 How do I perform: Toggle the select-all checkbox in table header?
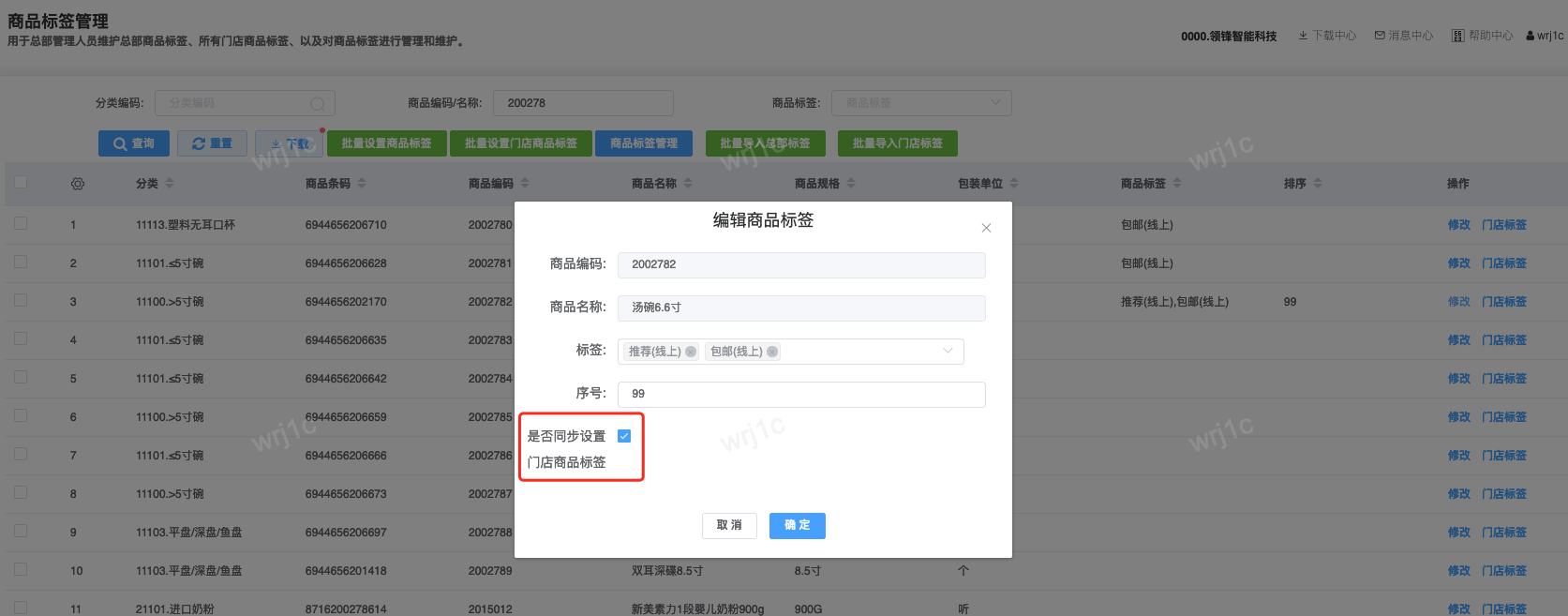click(21, 183)
